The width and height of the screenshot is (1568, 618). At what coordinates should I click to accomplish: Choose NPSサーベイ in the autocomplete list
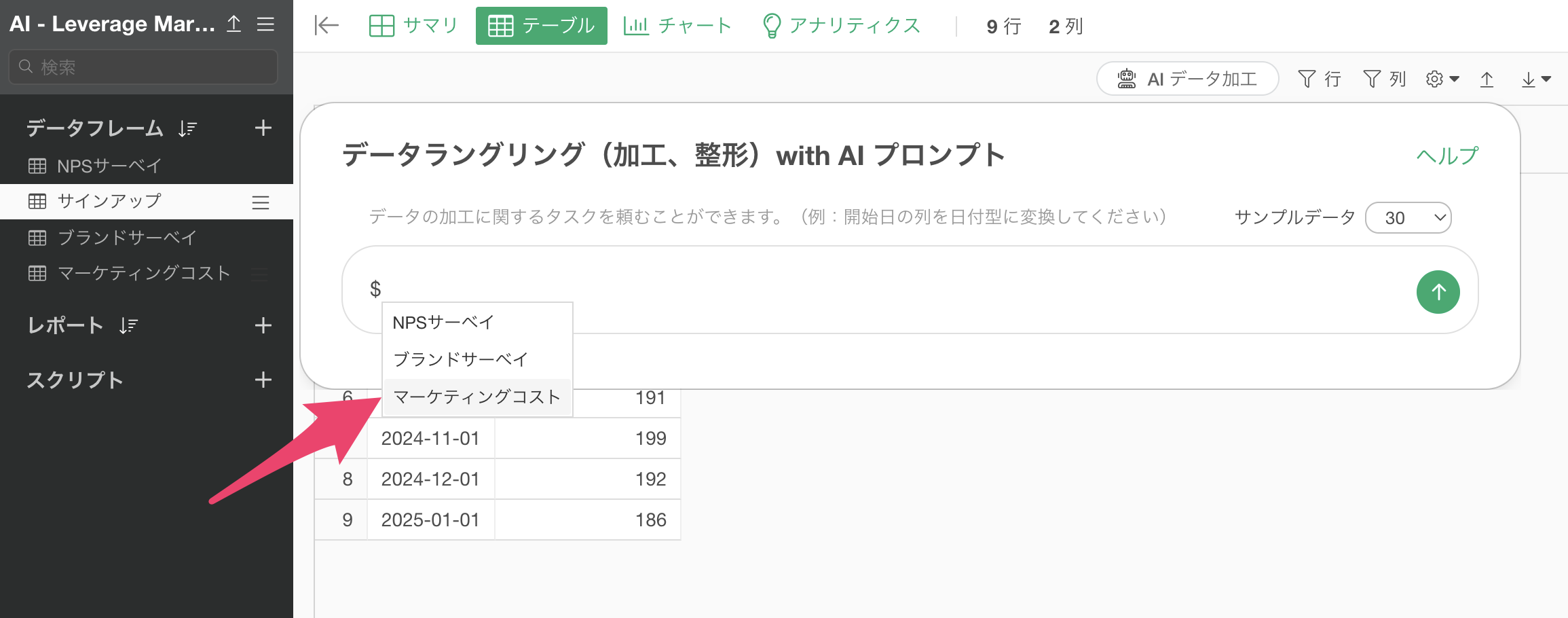point(443,323)
